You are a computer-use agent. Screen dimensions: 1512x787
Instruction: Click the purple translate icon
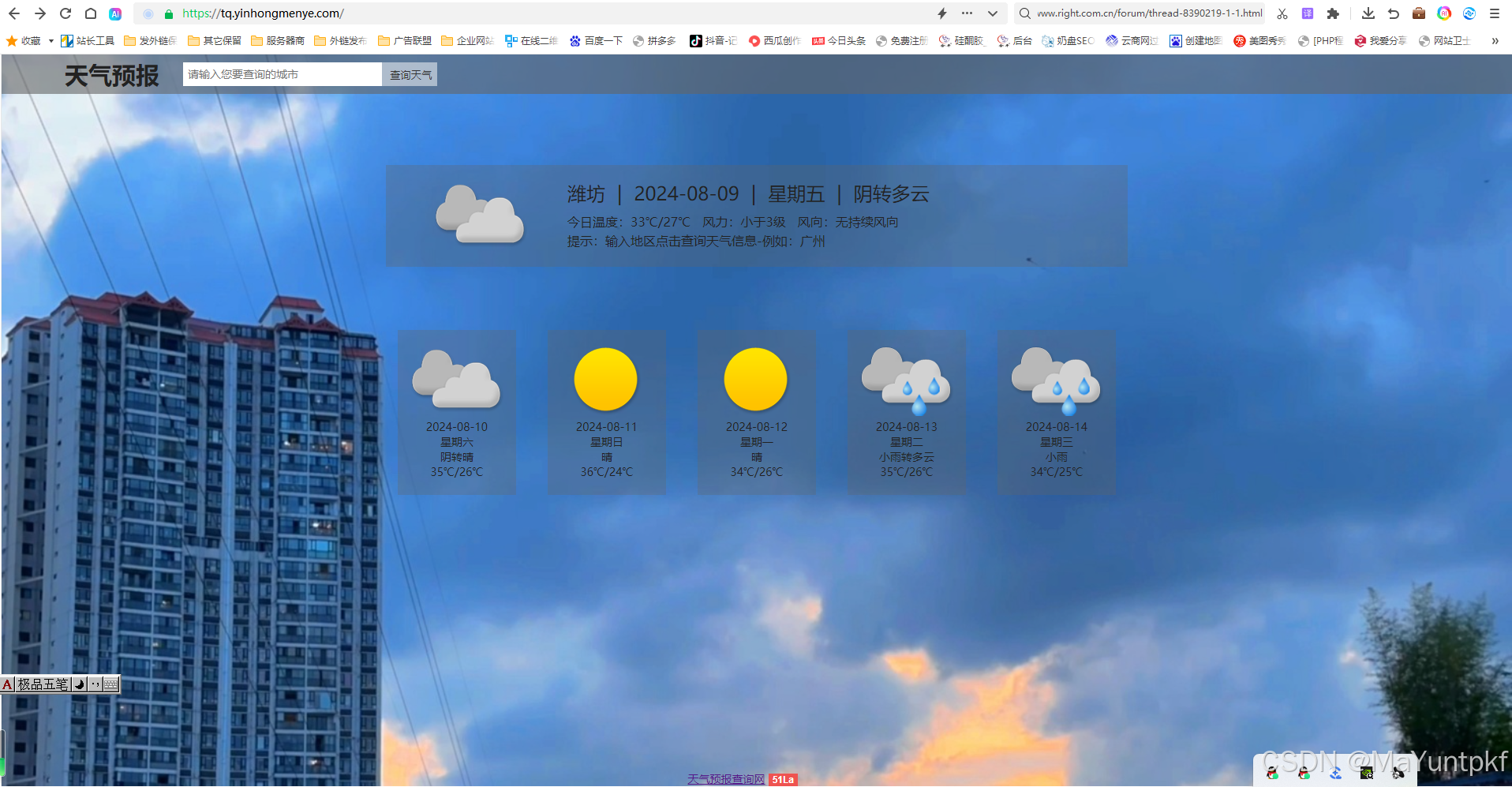click(x=1308, y=13)
